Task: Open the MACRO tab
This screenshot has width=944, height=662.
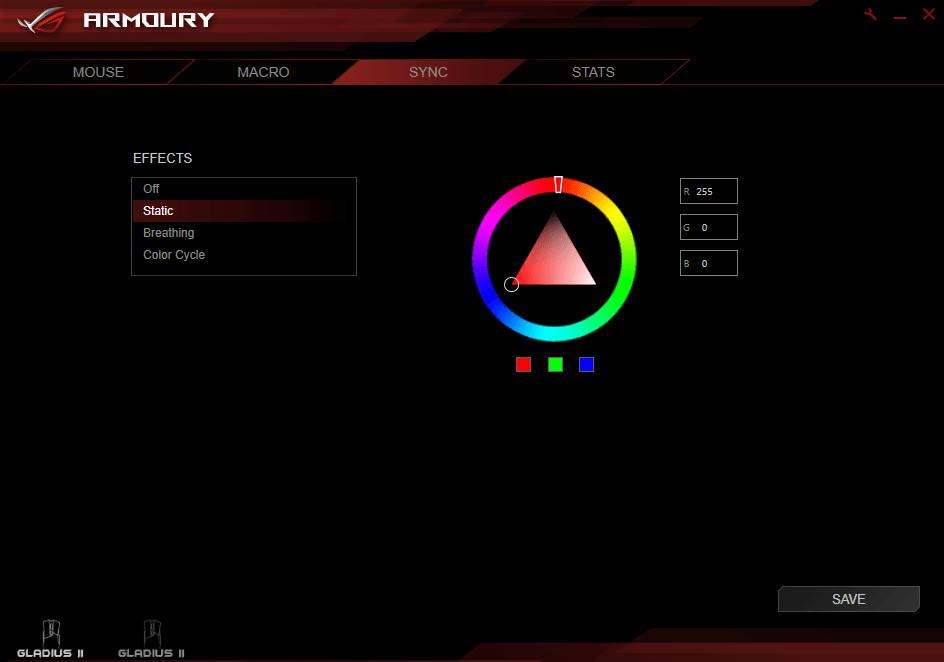Action: point(263,72)
